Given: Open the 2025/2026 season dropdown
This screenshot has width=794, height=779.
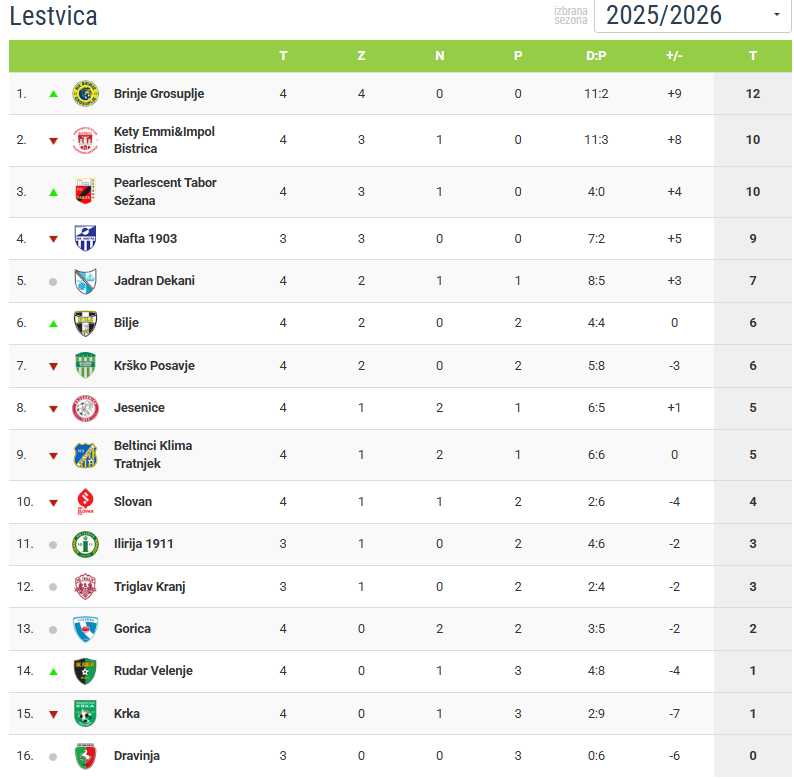Looking at the screenshot, I should pyautogui.click(x=692, y=15).
